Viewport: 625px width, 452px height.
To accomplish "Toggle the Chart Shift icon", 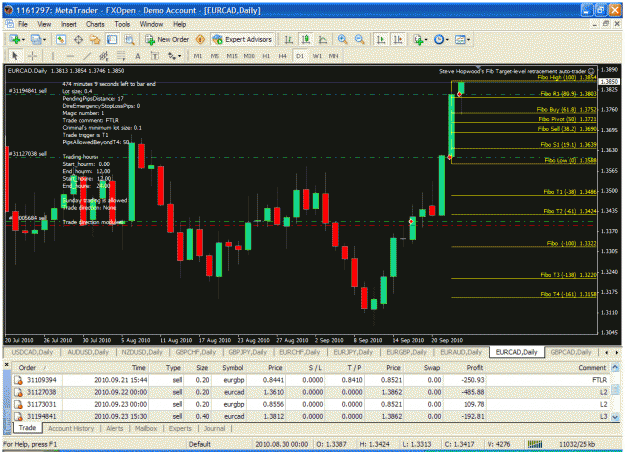I will (x=398, y=39).
